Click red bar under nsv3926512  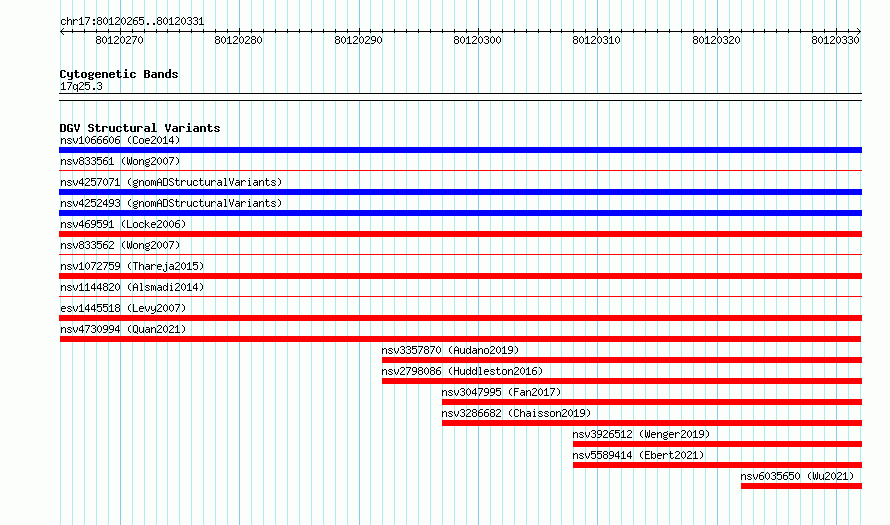point(717,444)
